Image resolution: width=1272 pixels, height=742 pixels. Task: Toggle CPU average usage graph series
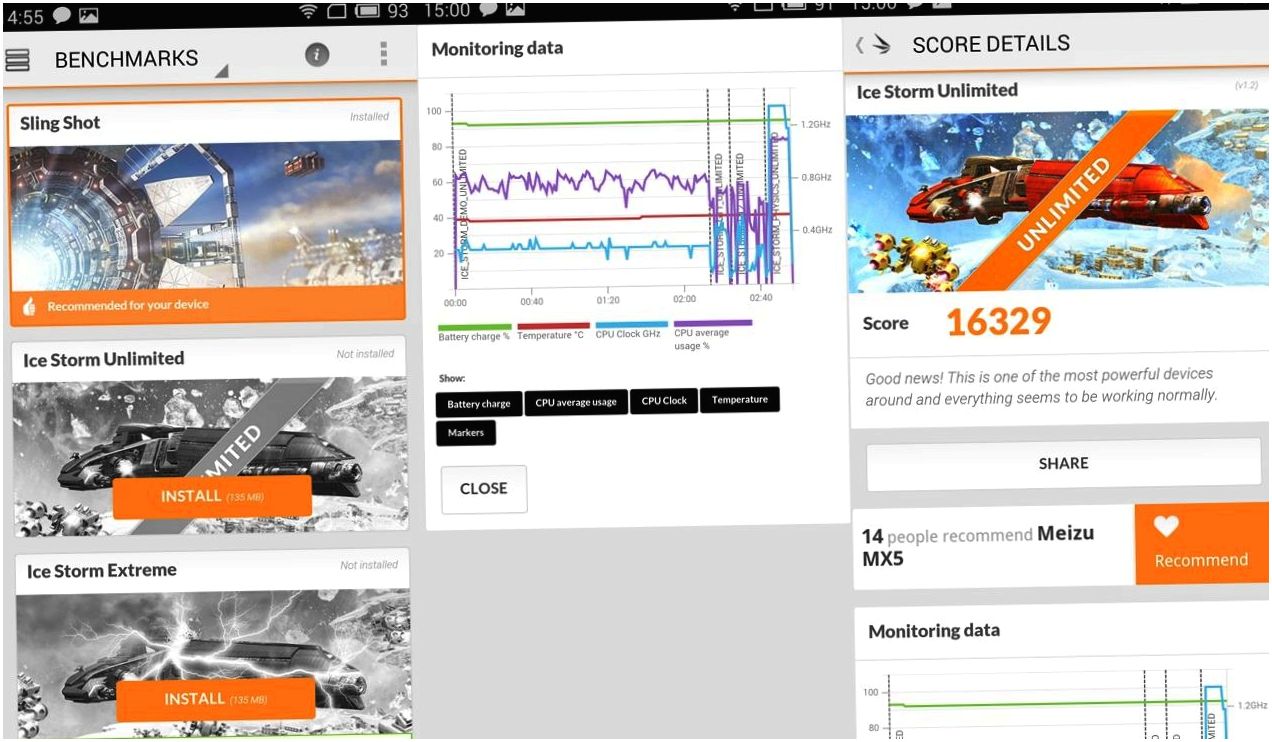(x=576, y=403)
